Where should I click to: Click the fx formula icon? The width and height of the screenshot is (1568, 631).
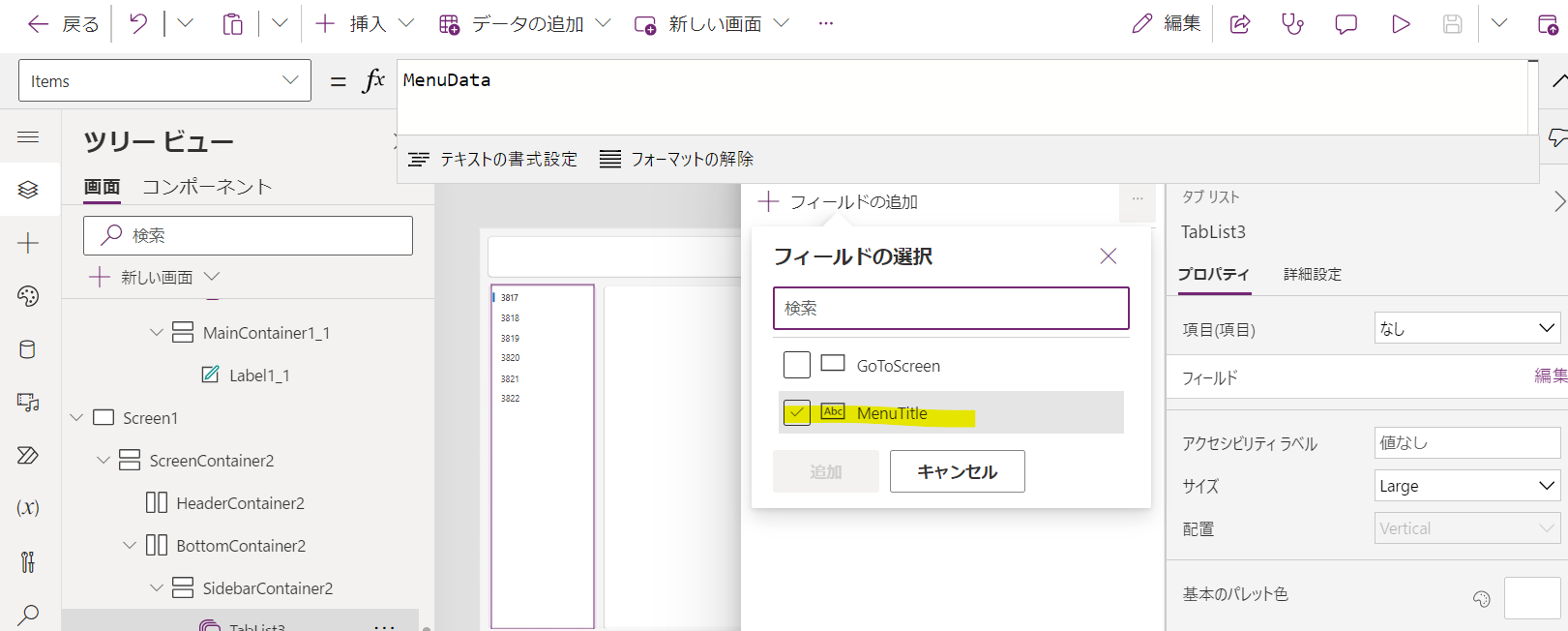(373, 80)
